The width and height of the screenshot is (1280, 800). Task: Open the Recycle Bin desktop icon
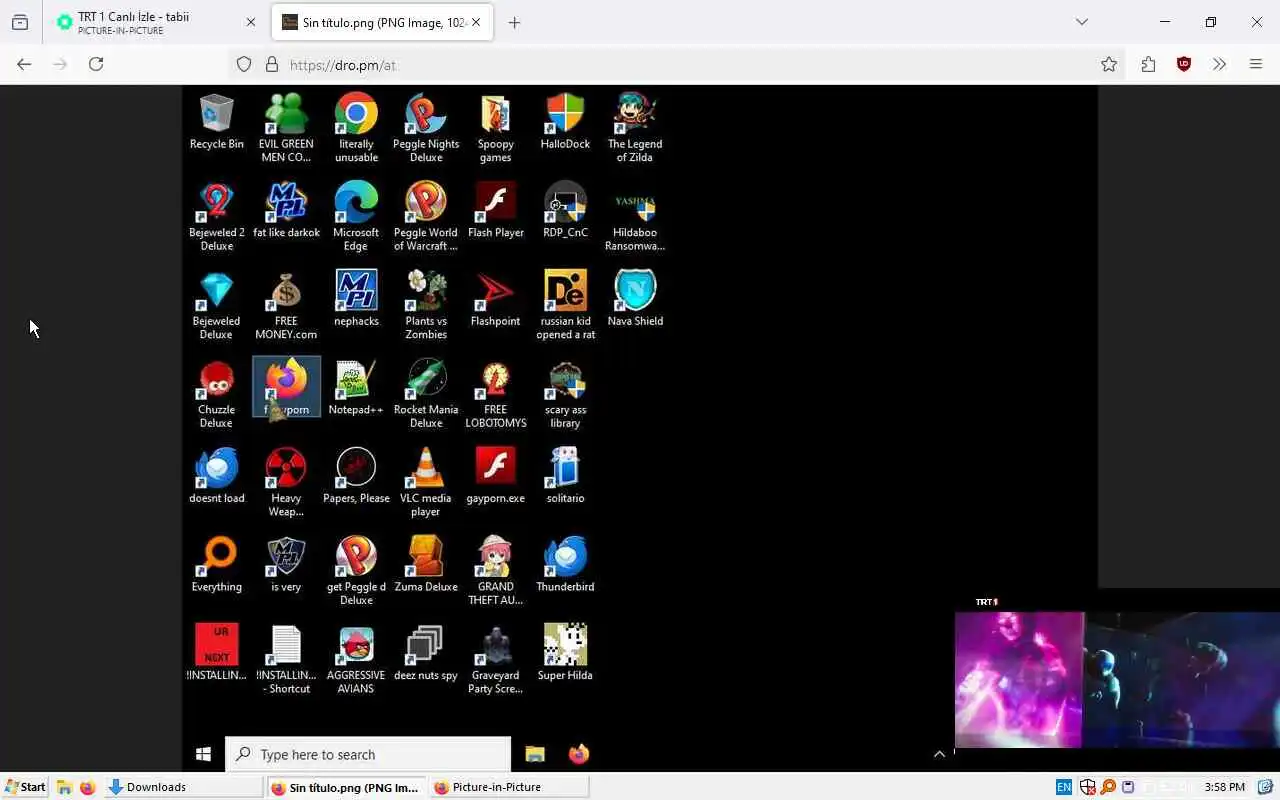click(x=216, y=122)
